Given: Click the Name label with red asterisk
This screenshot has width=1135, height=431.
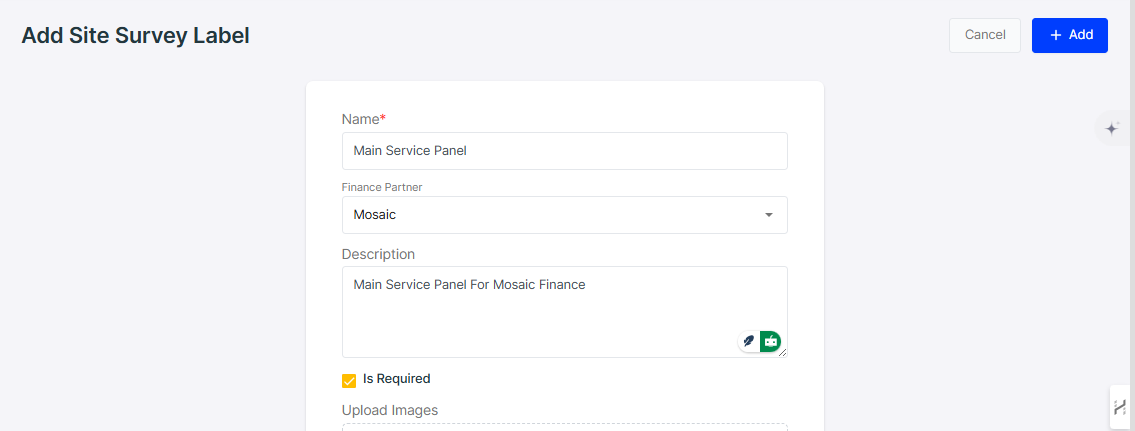Looking at the screenshot, I should tap(364, 119).
